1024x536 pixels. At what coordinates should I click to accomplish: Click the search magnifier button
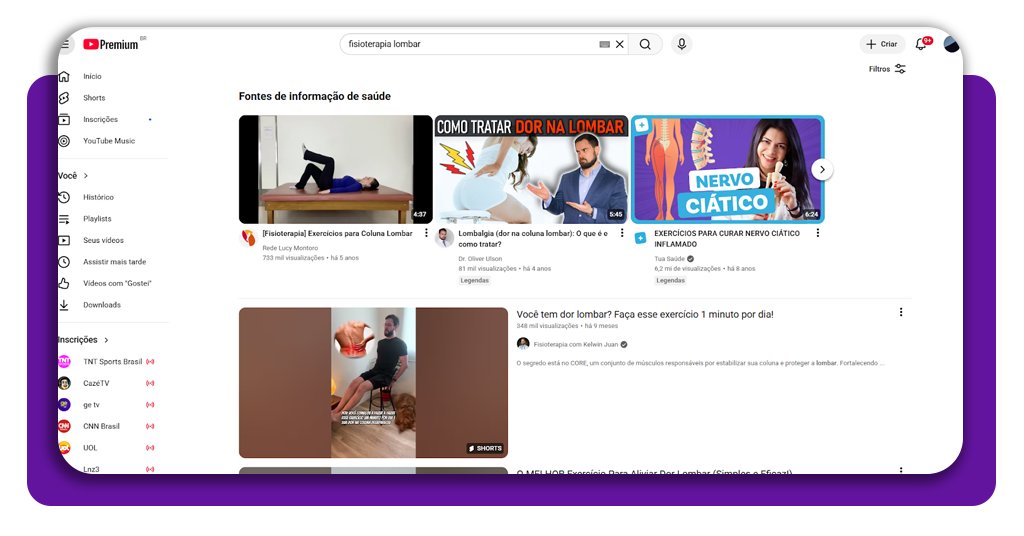pos(645,44)
